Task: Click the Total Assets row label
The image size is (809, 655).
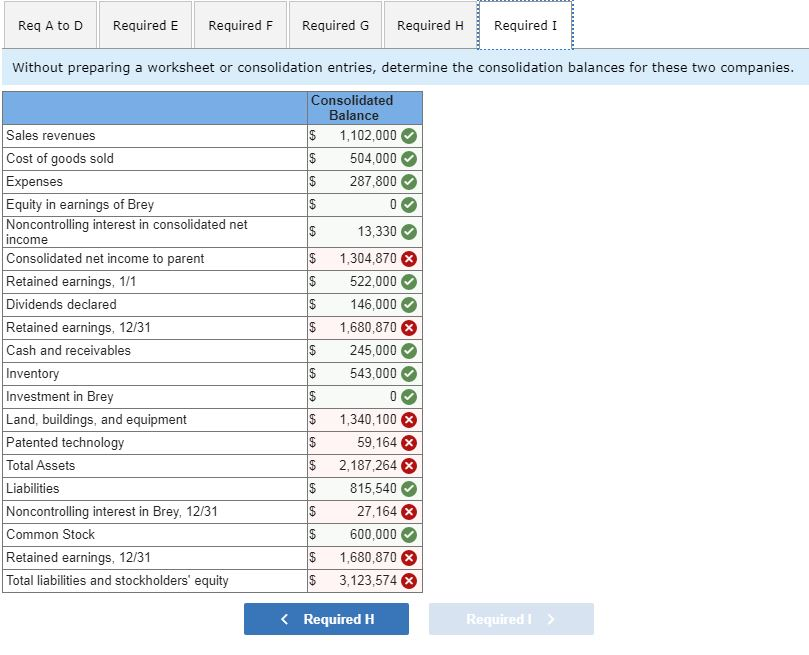Action: [40, 466]
